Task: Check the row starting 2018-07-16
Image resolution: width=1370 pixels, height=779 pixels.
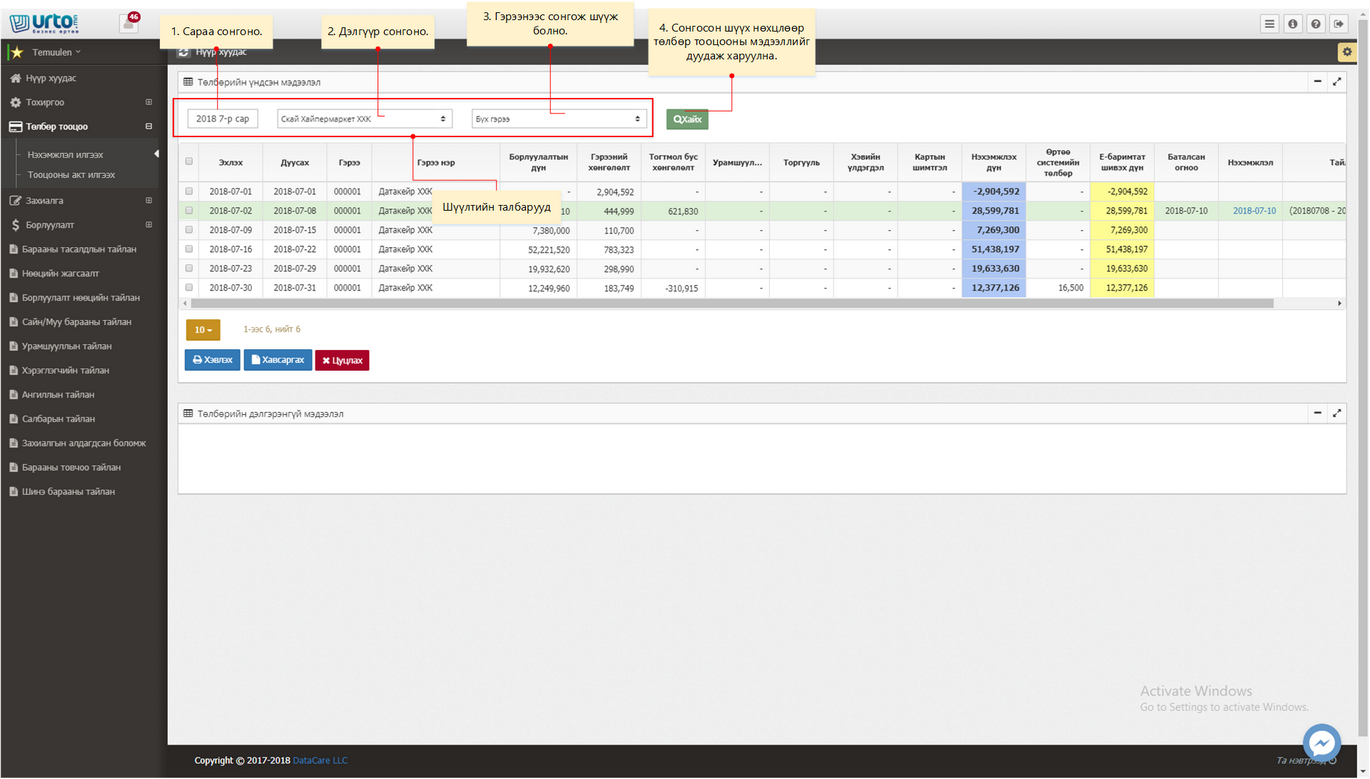Action: tap(189, 249)
